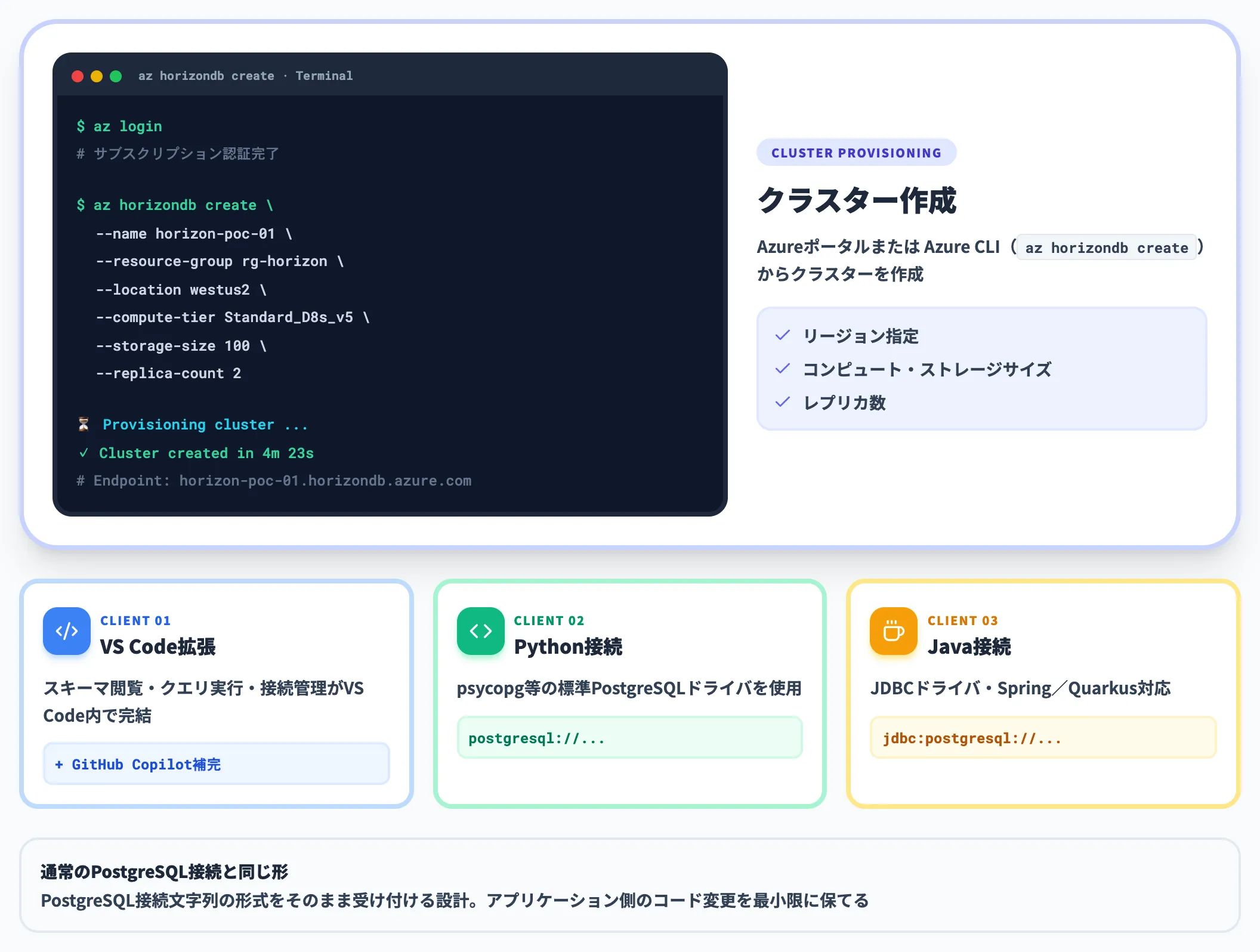Image resolution: width=1260 pixels, height=952 pixels.
Task: Click the クラスター作成 heading
Action: pos(857,200)
